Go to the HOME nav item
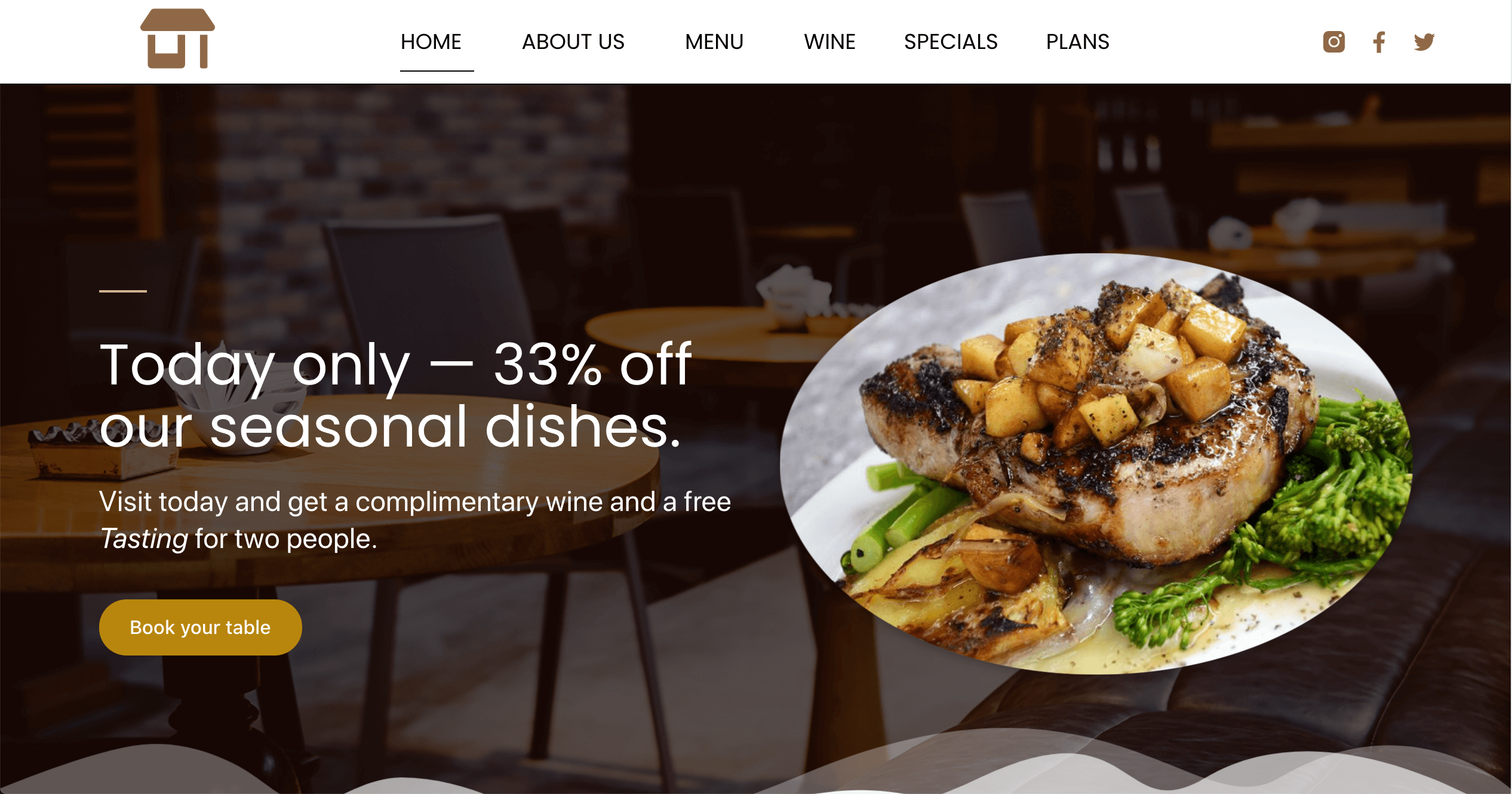 point(431,42)
